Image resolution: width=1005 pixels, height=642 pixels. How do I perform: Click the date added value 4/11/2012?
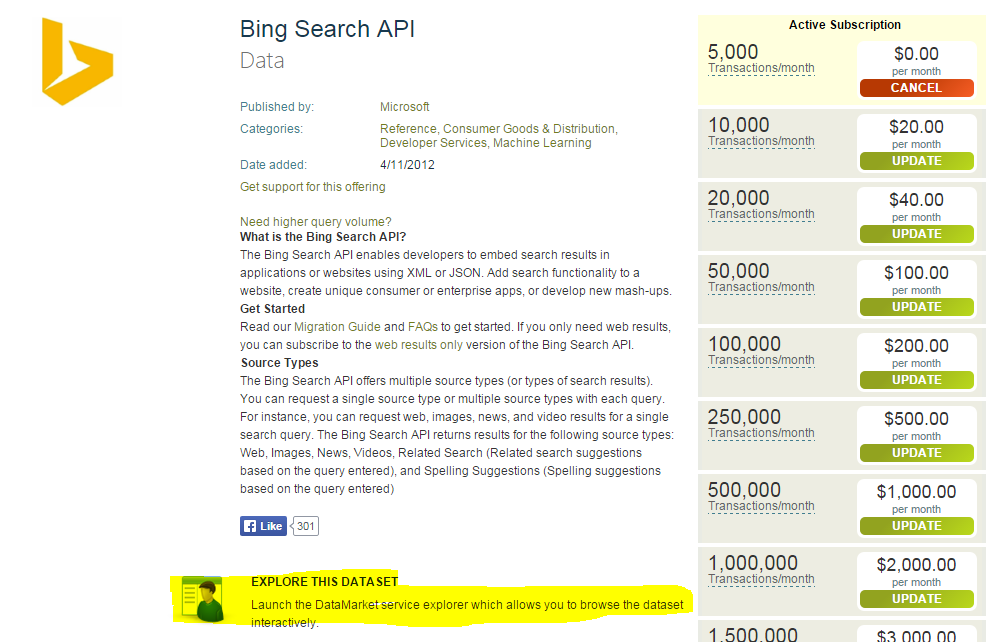point(407,165)
